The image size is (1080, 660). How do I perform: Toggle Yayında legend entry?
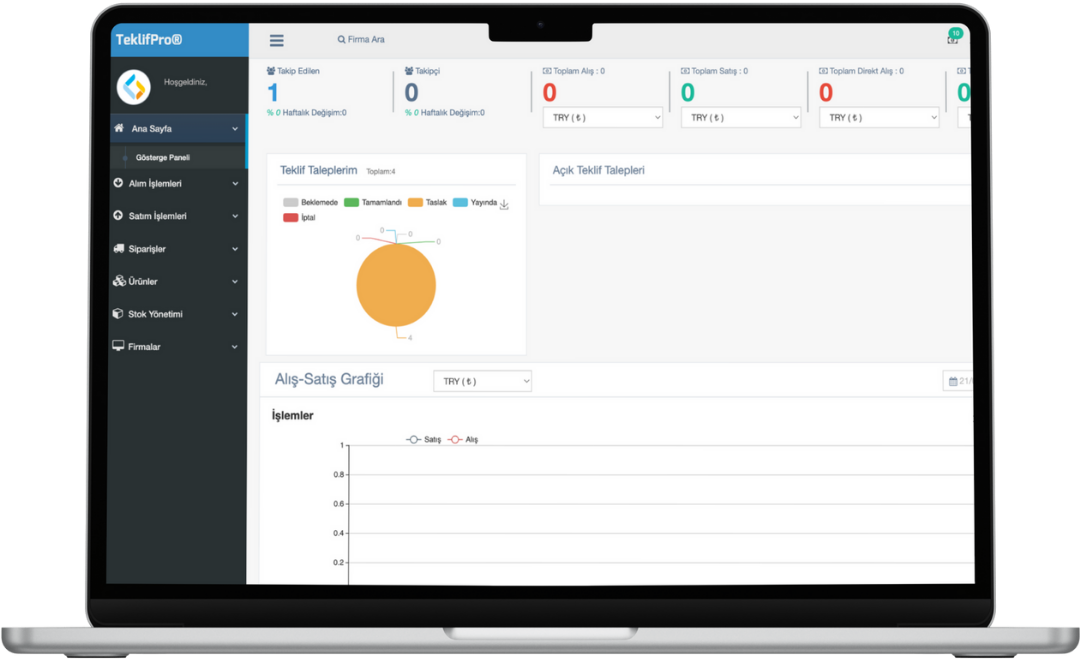[x=475, y=203]
